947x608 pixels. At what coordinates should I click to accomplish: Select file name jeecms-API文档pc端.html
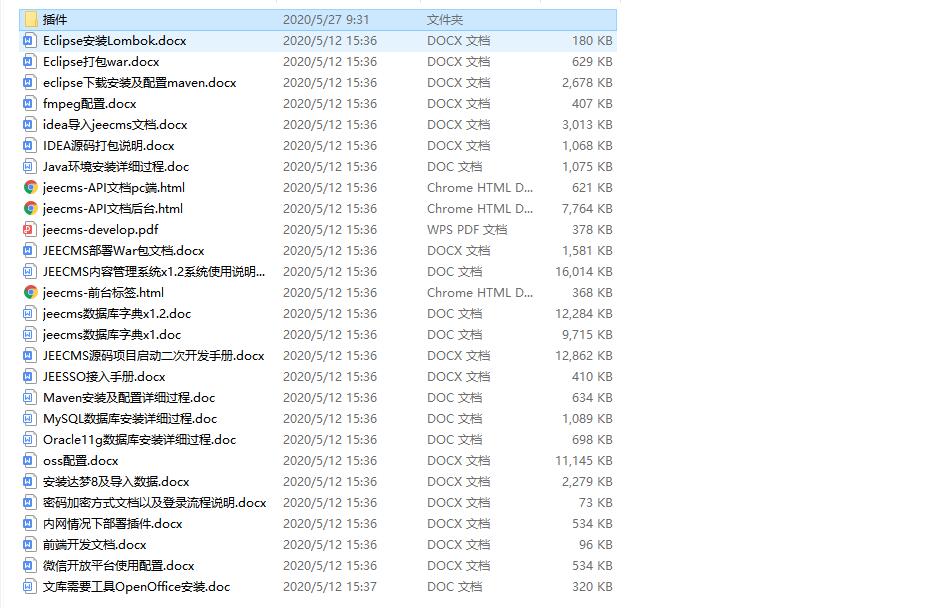[x=114, y=188]
